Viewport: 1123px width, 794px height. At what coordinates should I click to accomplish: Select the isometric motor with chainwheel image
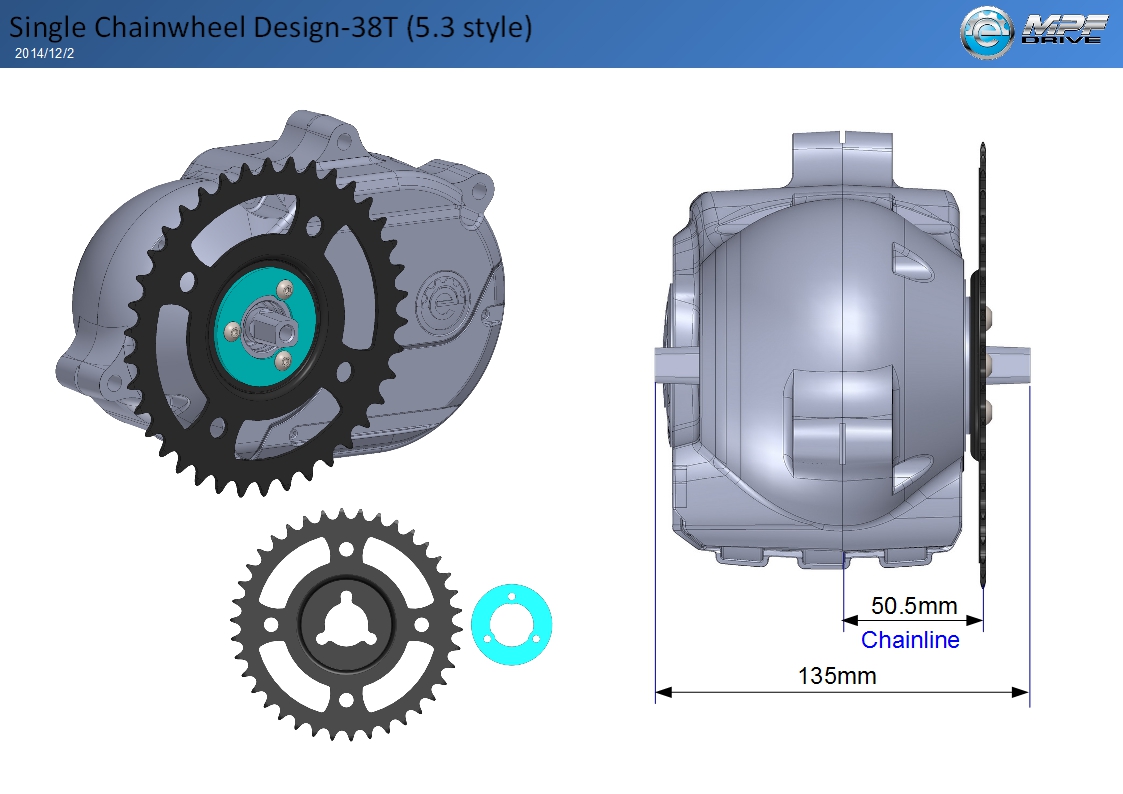[x=281, y=304]
